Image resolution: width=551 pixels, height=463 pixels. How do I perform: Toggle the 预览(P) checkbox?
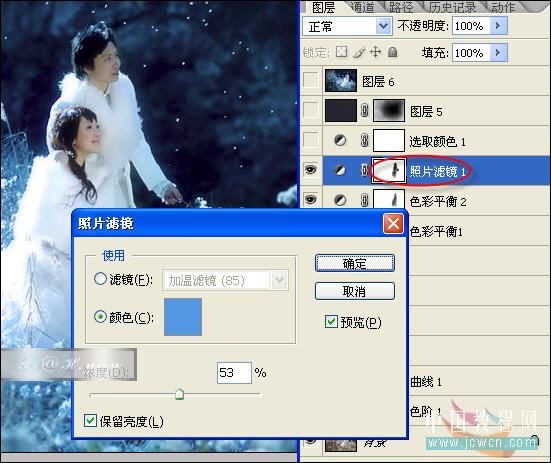click(331, 321)
